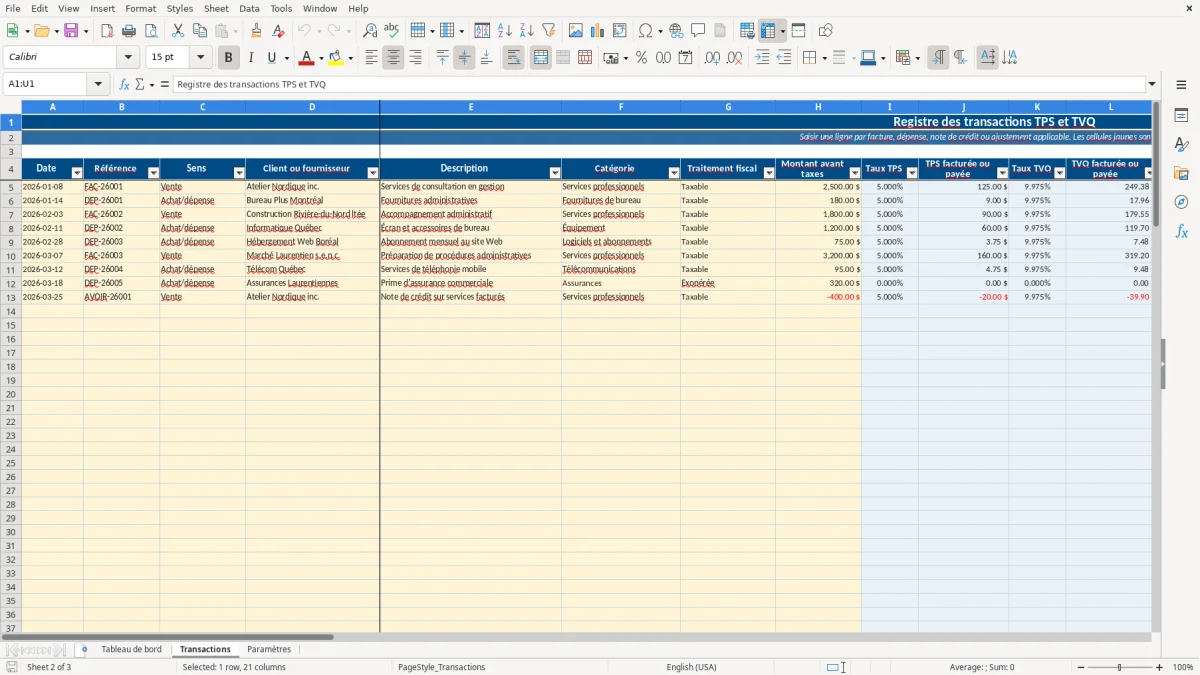Open Font Size dropdown
This screenshot has height=675, width=1200.
click(x=200, y=58)
